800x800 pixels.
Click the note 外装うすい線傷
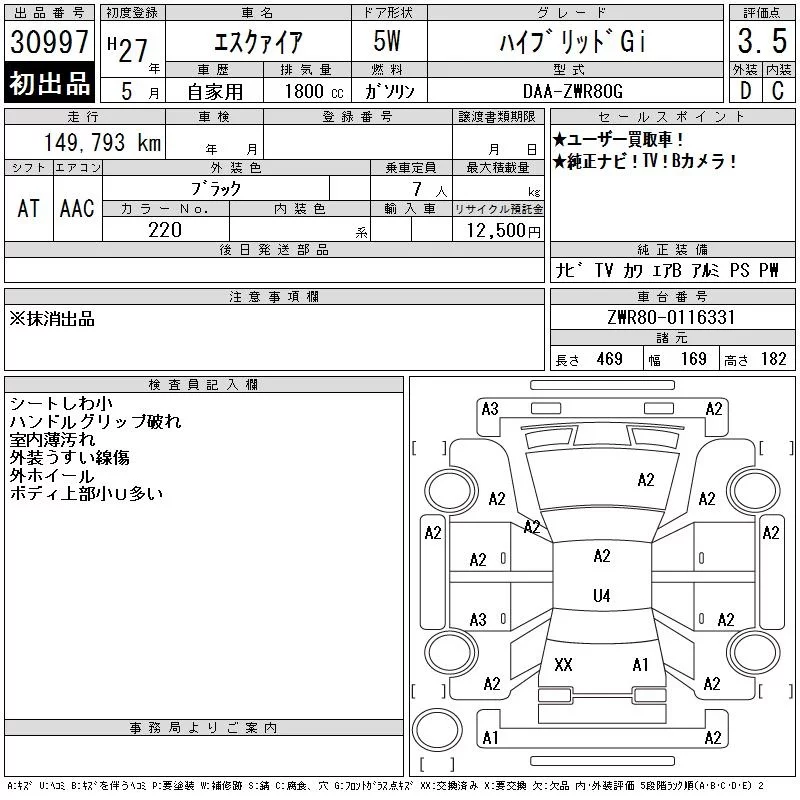point(69,457)
